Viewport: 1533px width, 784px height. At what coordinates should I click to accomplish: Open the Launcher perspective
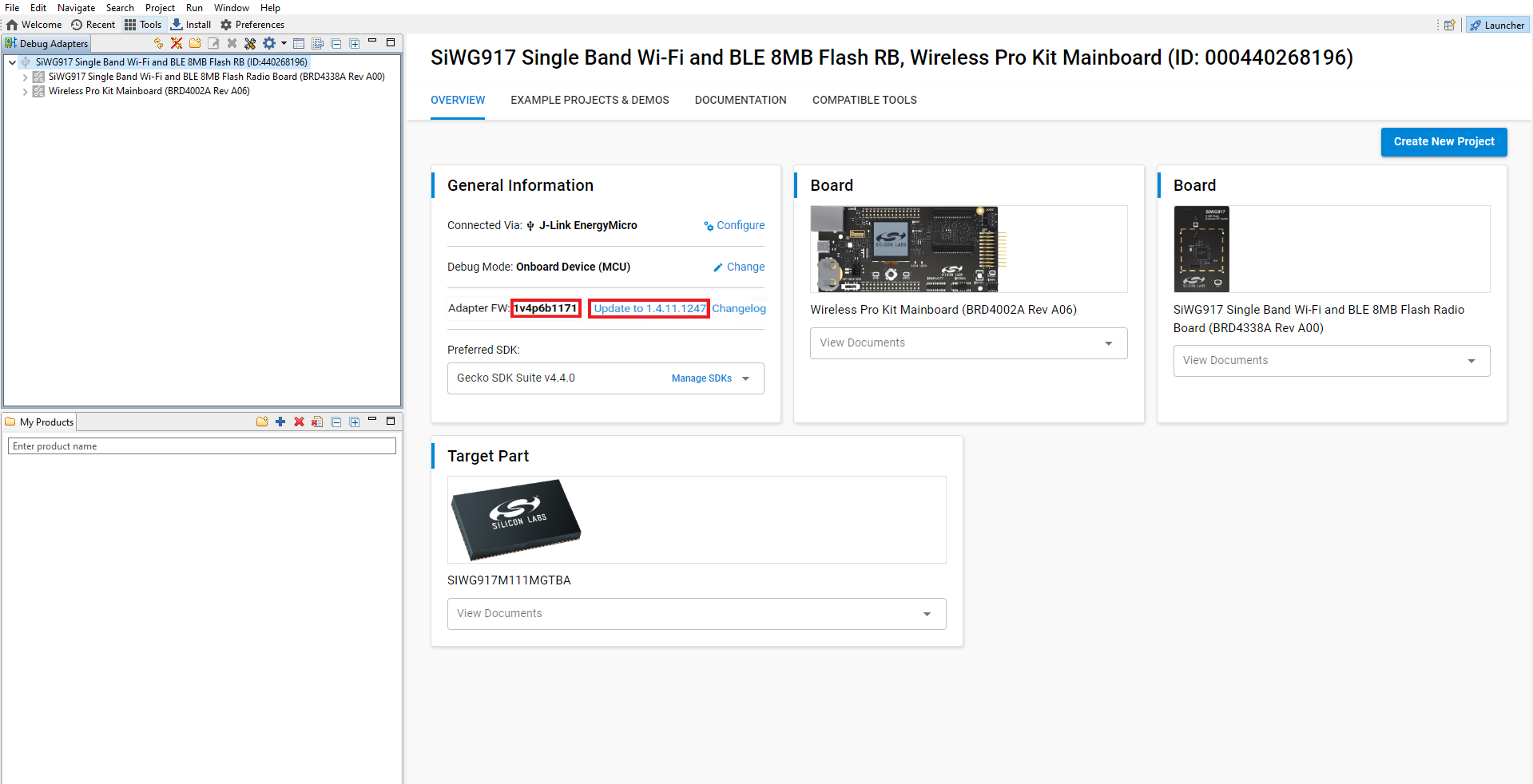click(1497, 25)
